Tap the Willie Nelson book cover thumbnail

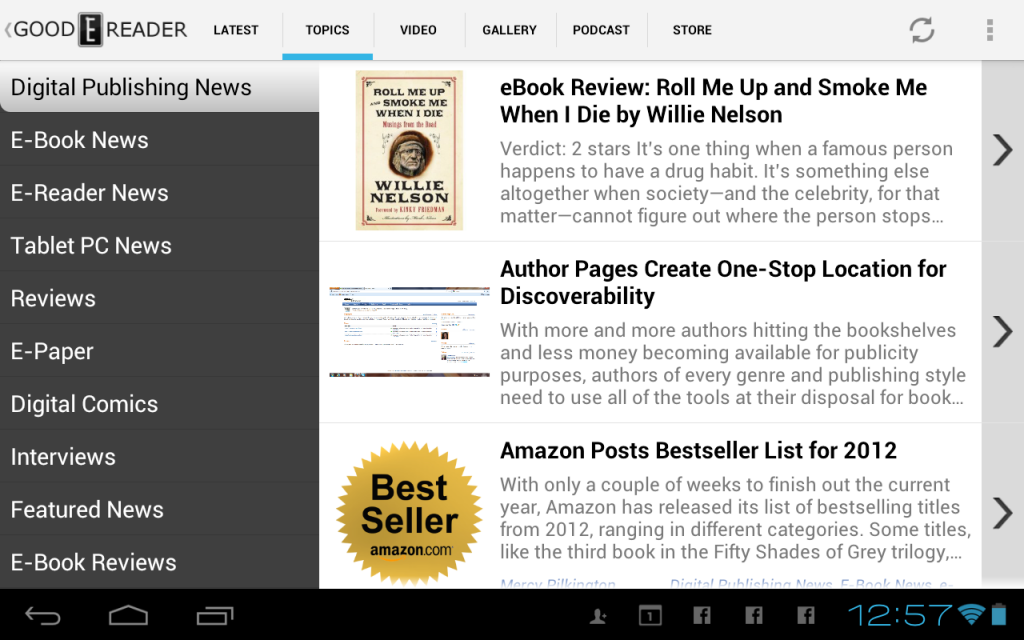pyautogui.click(x=409, y=150)
